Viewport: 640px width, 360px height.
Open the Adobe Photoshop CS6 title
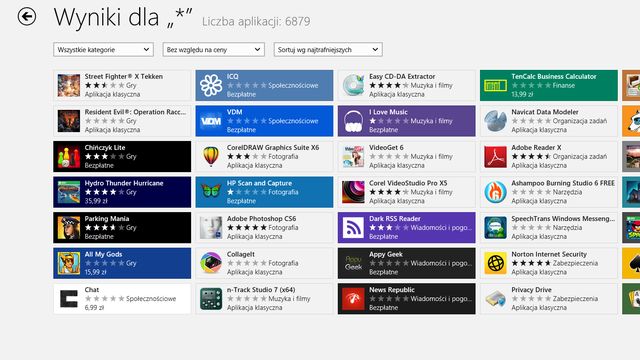click(262, 218)
